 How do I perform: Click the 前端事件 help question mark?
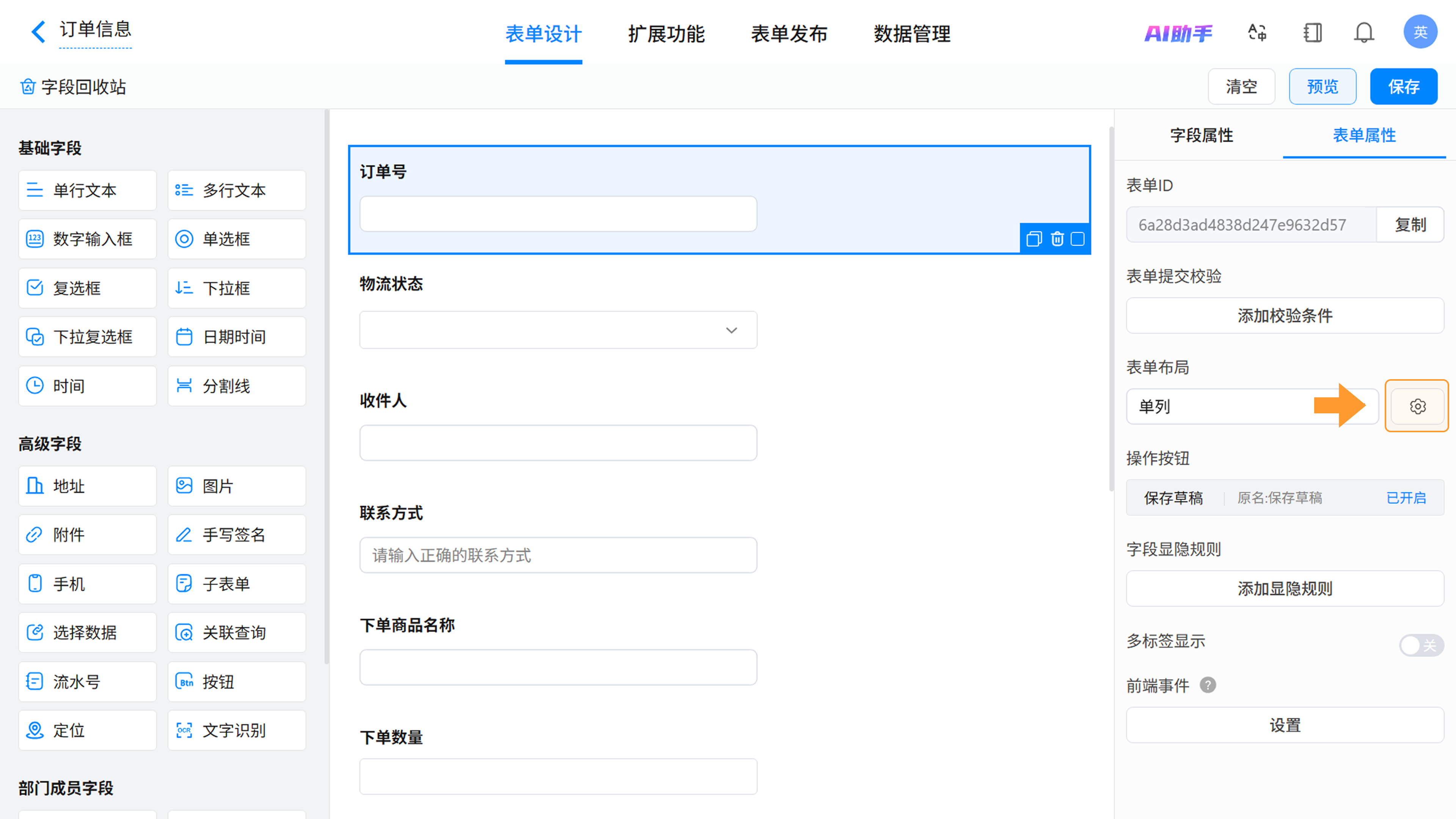tap(1208, 685)
